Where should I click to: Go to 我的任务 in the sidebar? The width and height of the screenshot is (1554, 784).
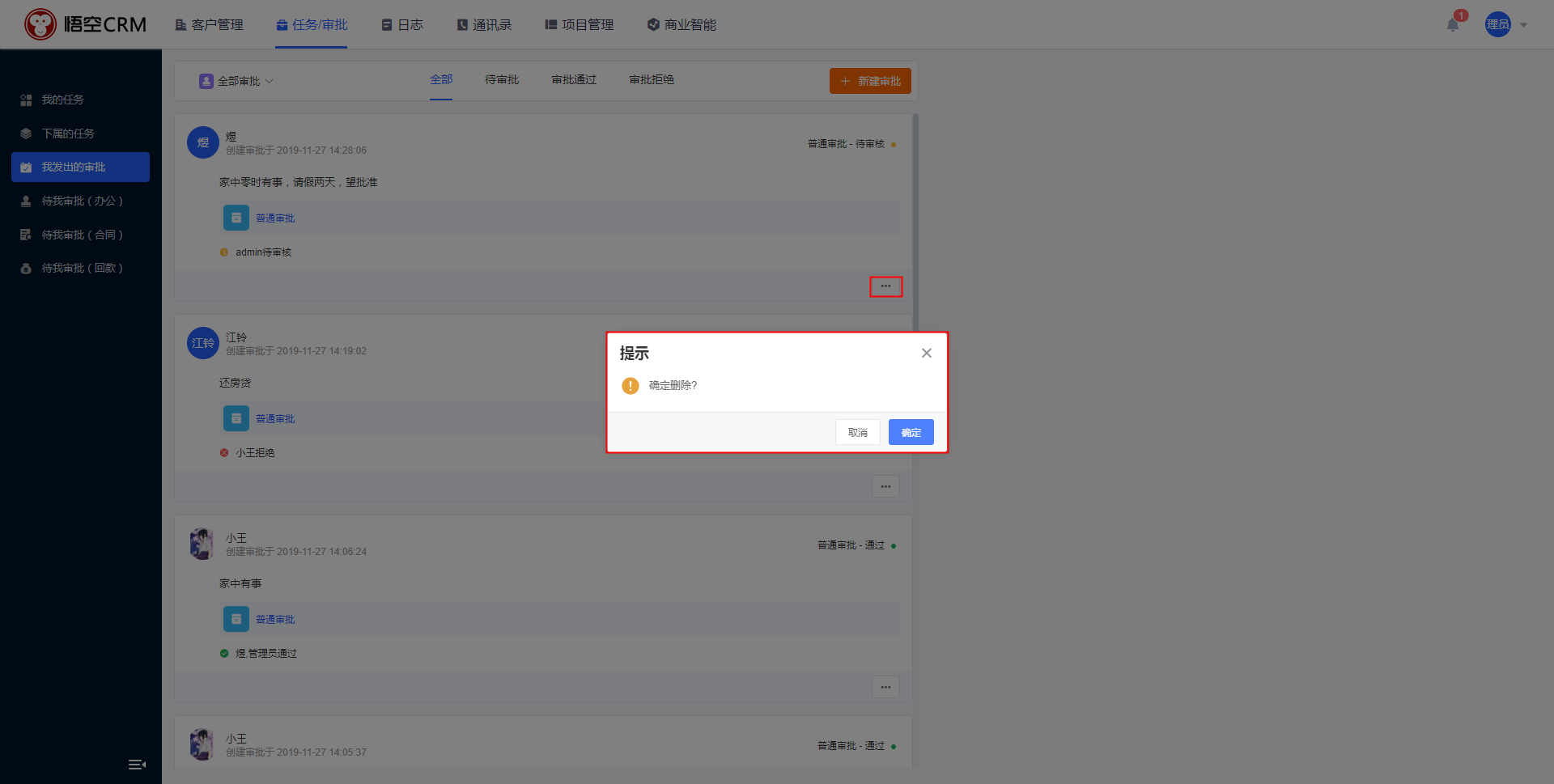click(62, 100)
